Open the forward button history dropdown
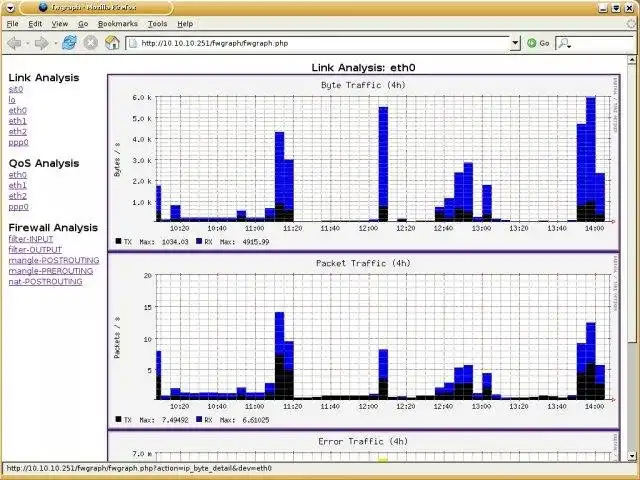Viewport: 640px width, 480px height. pos(55,43)
